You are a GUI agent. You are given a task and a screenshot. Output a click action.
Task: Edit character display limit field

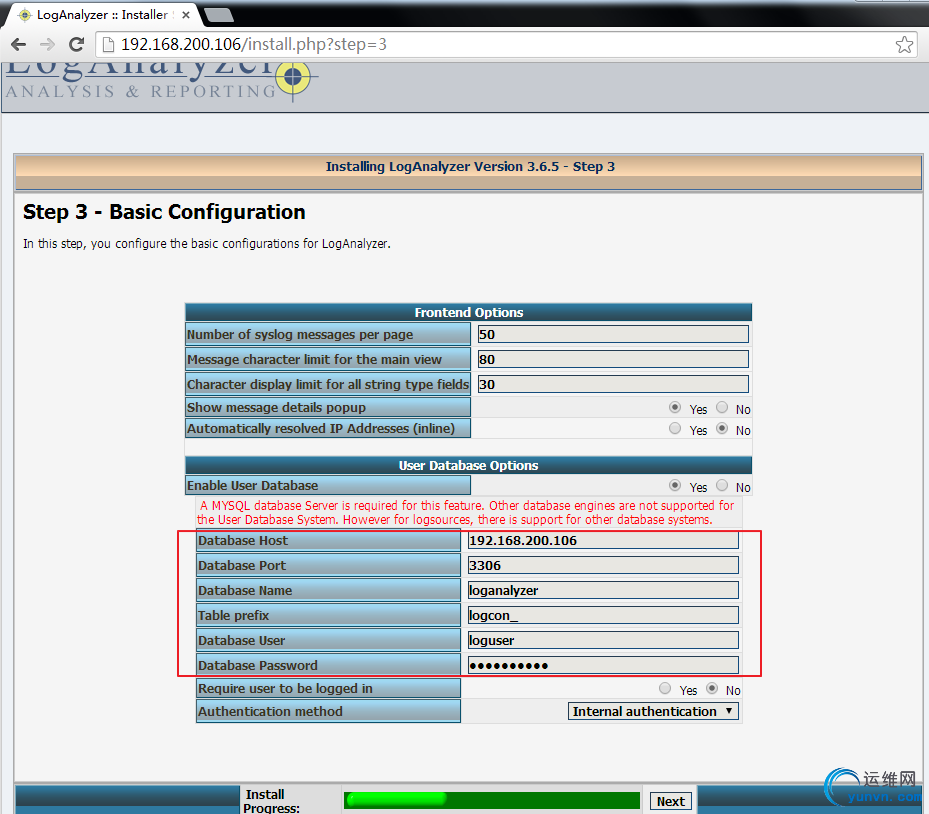613,384
